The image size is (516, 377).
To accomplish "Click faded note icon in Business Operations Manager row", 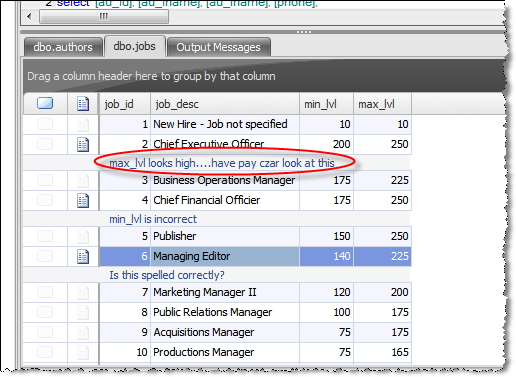I will [83, 181].
